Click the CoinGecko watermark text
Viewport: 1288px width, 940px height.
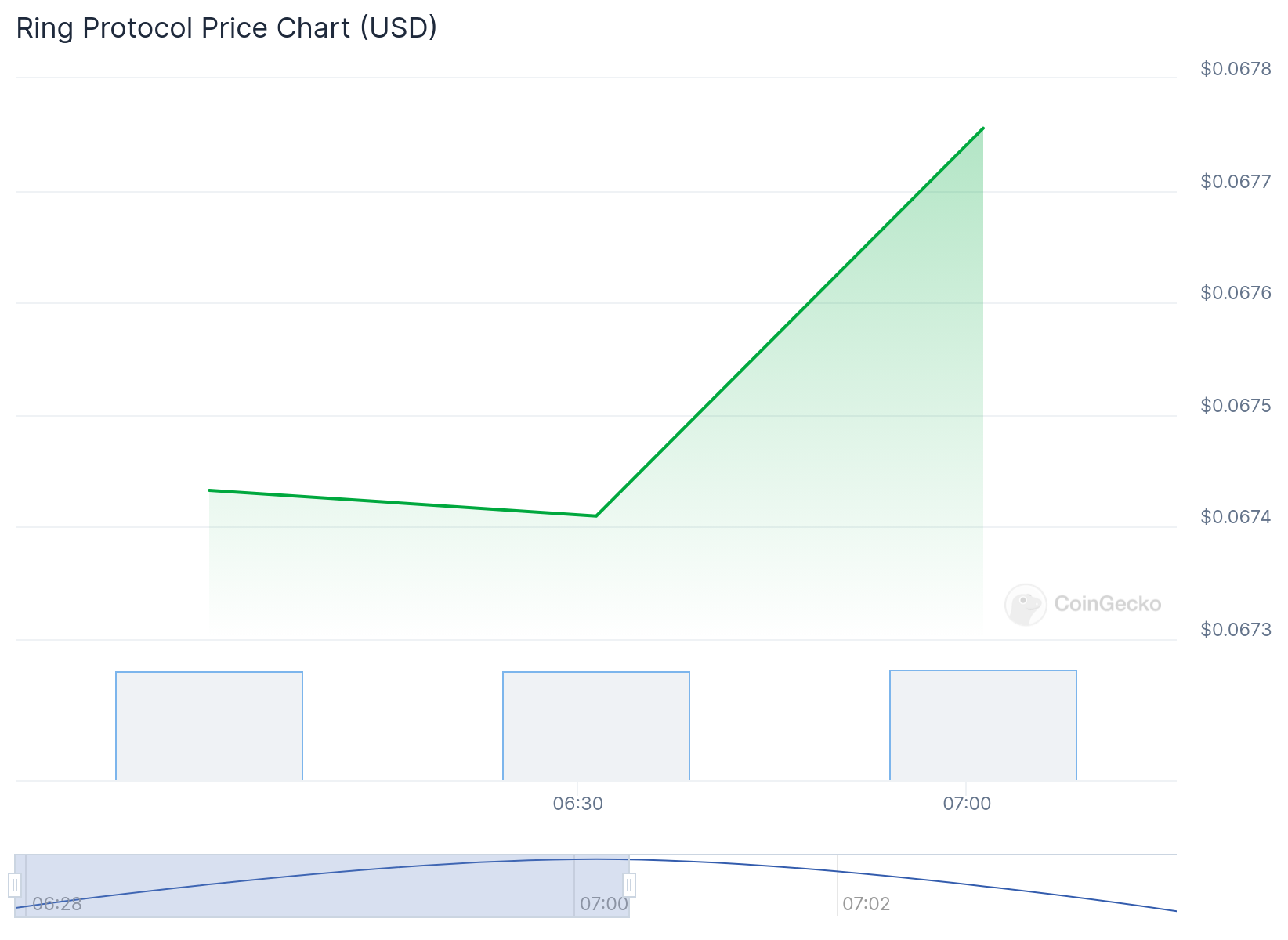coord(1107,604)
